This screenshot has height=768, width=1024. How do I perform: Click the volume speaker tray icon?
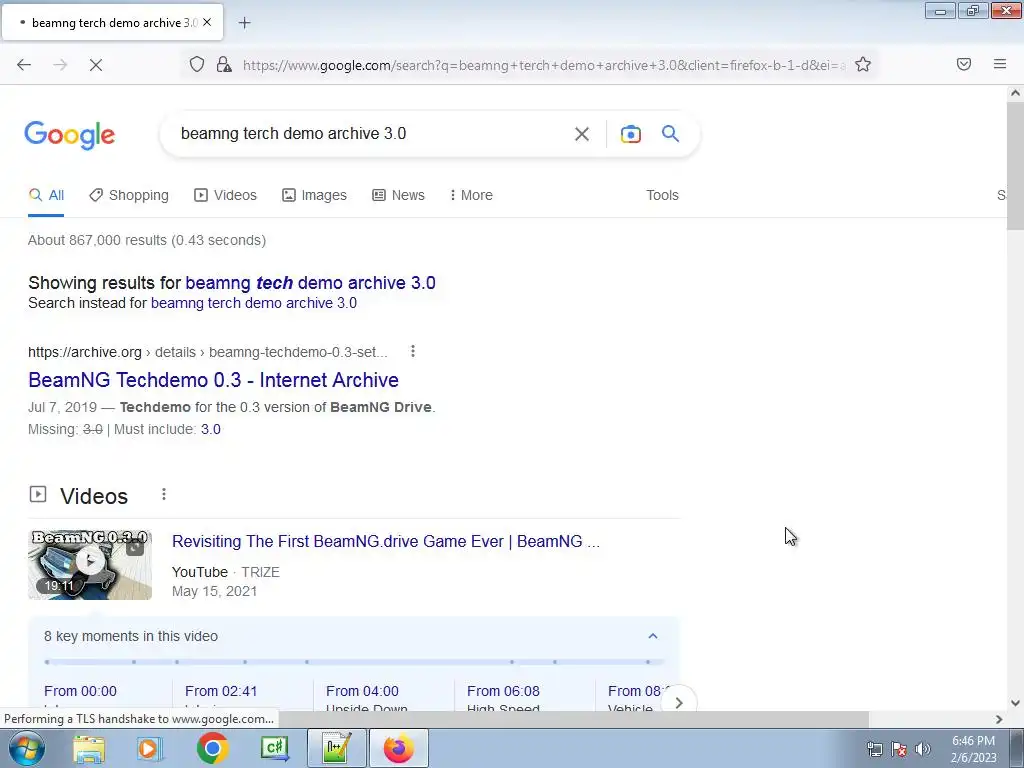(x=923, y=749)
